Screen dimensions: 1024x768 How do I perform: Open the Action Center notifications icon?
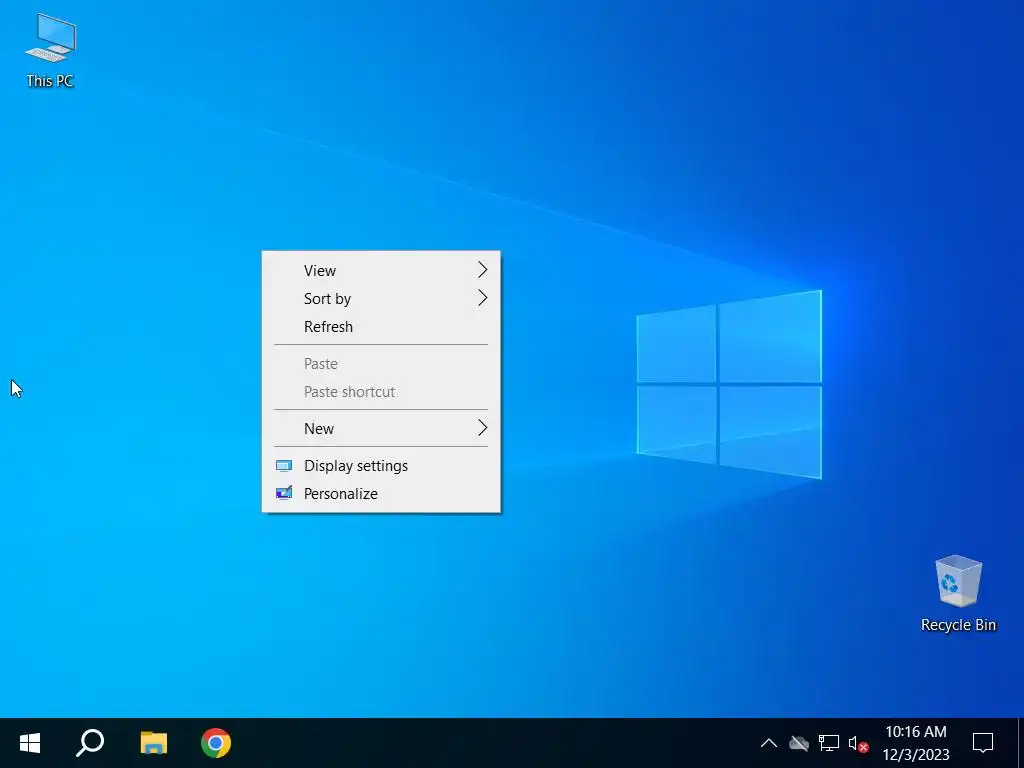[x=983, y=743]
